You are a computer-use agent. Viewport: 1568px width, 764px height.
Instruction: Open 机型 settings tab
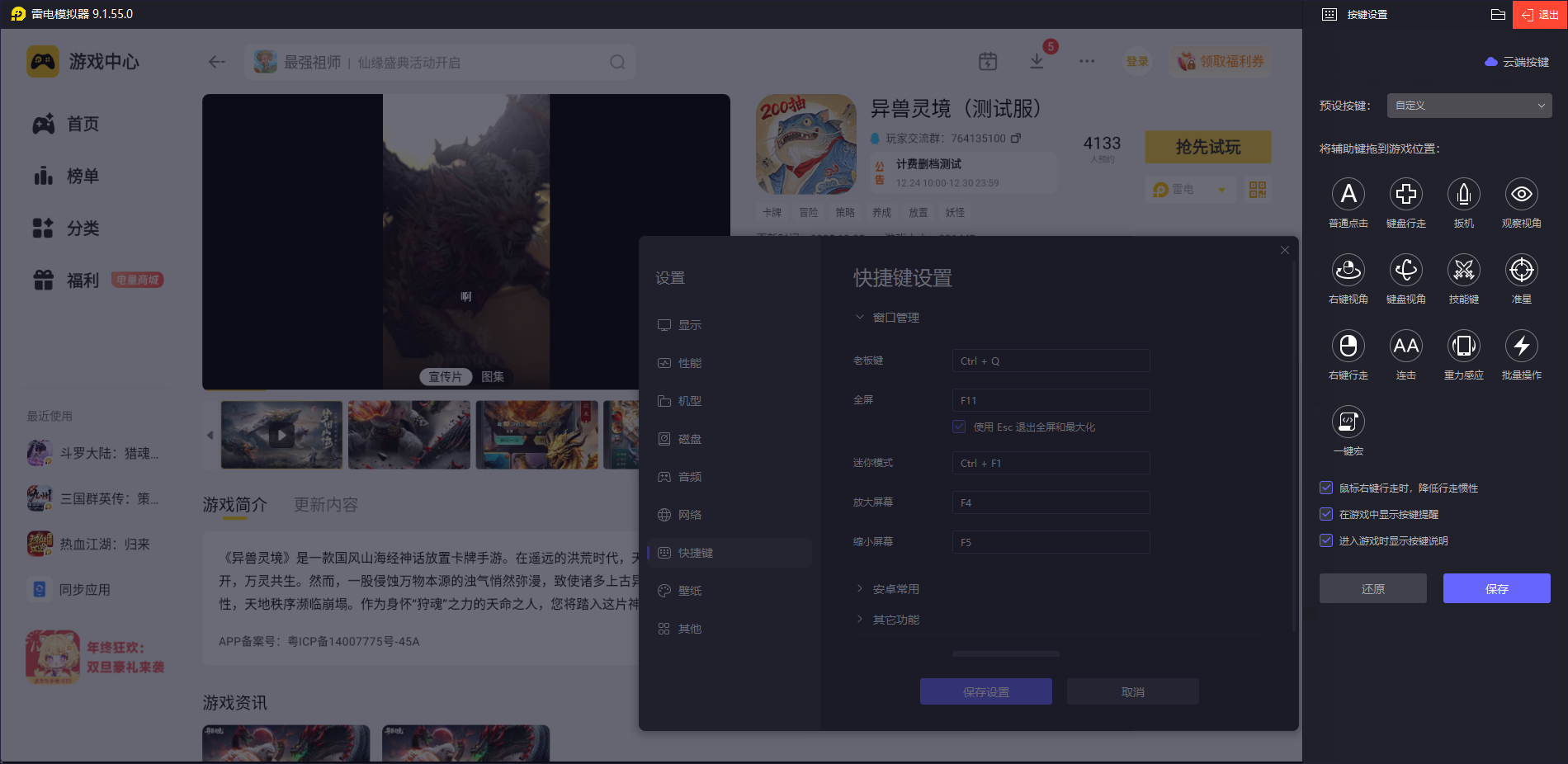pos(730,401)
